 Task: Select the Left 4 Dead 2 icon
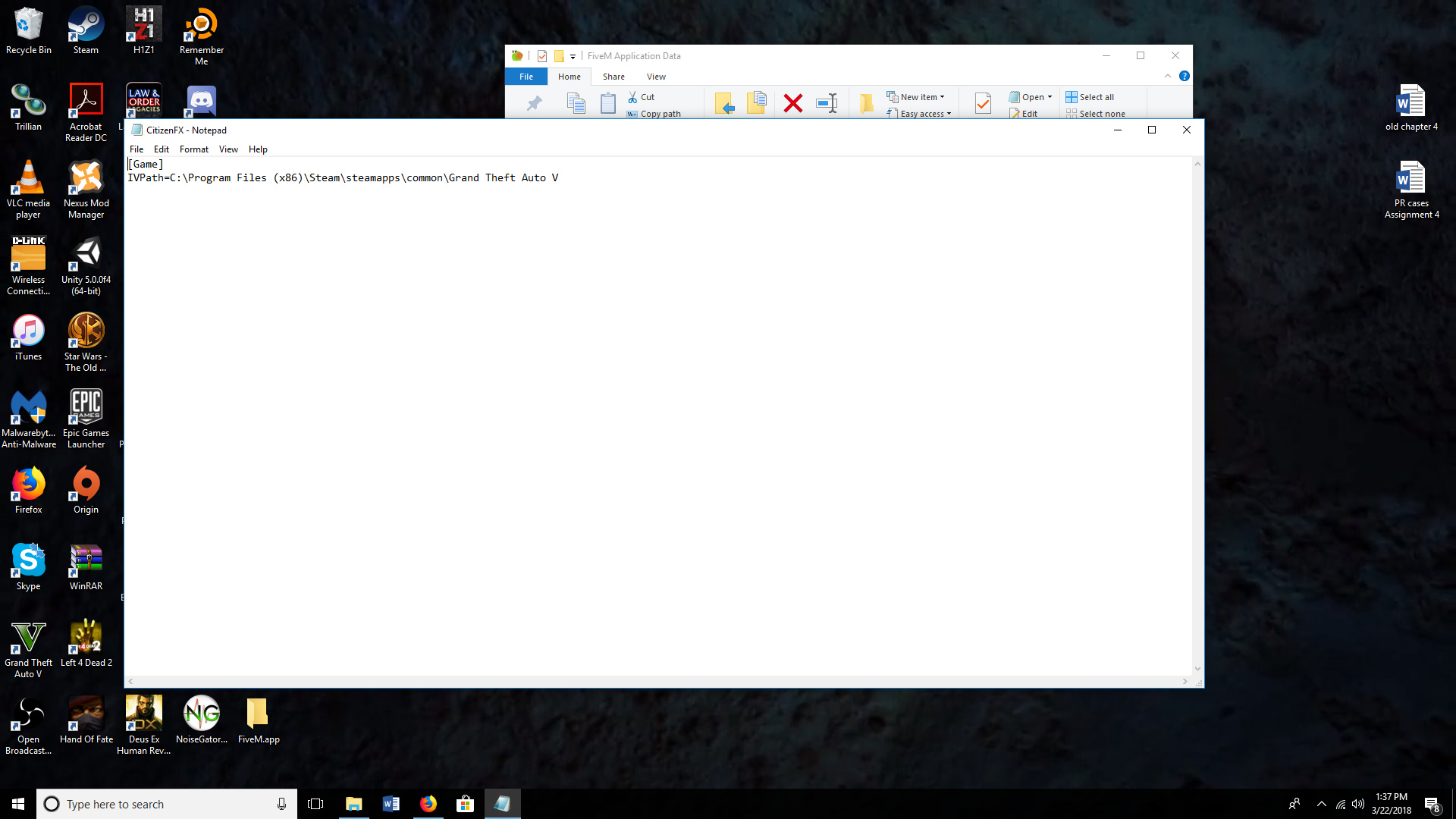(x=86, y=643)
